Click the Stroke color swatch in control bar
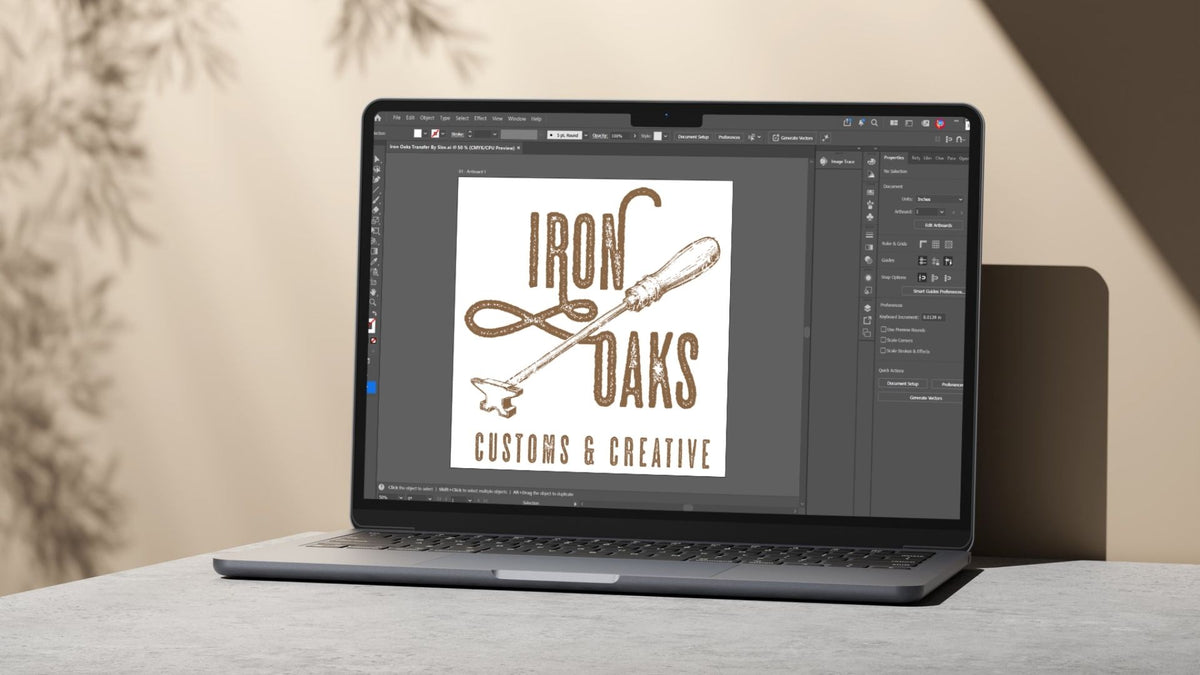 point(435,134)
